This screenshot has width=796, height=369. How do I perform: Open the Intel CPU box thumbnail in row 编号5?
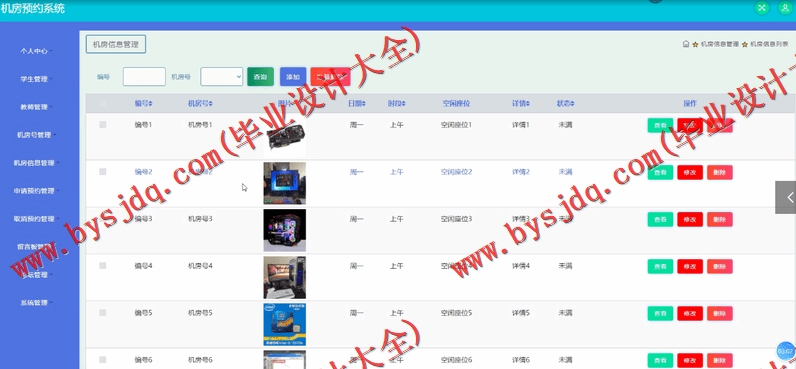(x=285, y=324)
